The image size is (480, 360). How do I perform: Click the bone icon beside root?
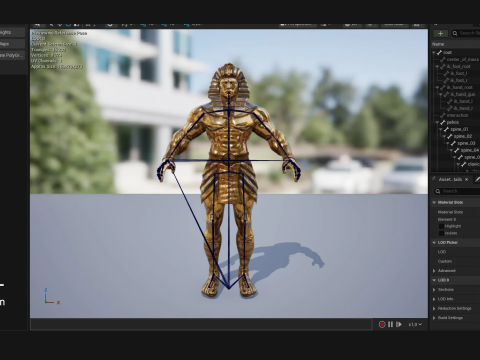pos(439,52)
